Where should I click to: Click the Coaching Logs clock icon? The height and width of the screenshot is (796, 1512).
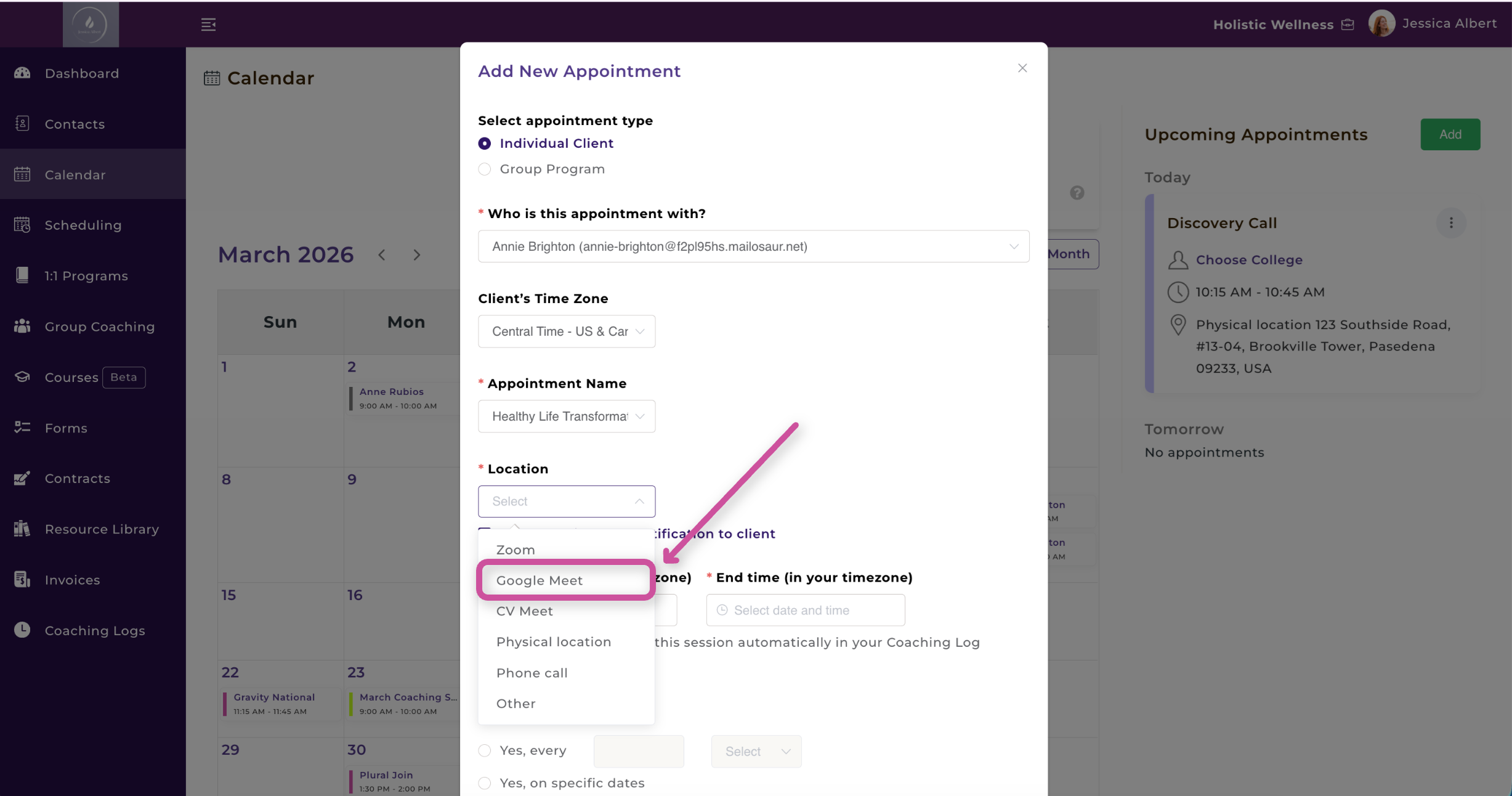(22, 630)
